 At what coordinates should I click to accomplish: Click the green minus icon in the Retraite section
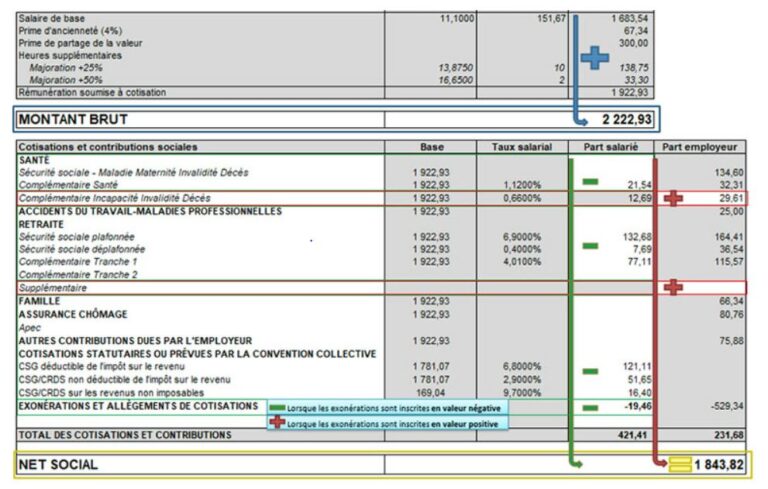(x=590, y=245)
